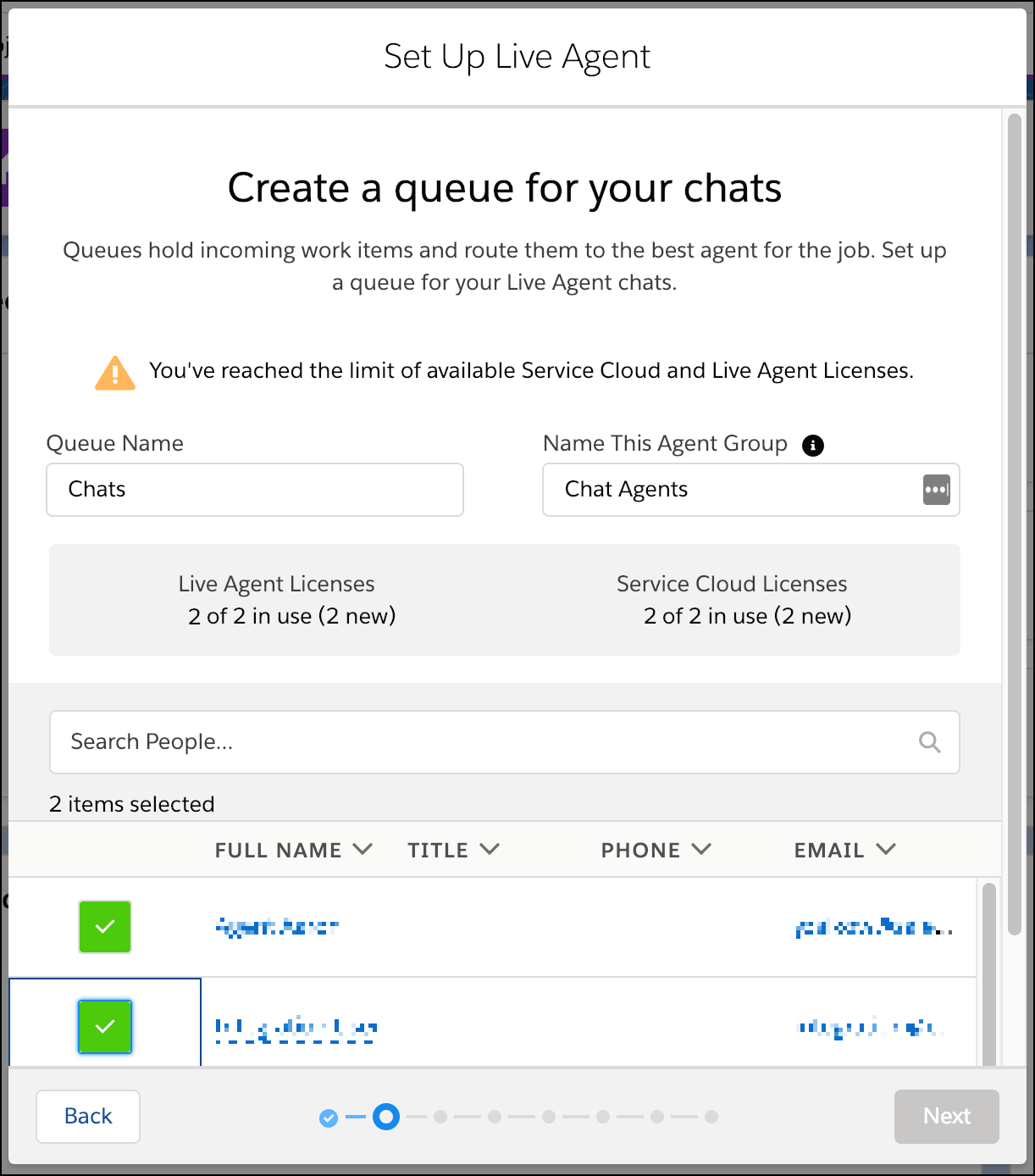Click the info icon beside Name This Agent Group
Viewport: 1035px width, 1176px height.
pos(812,445)
